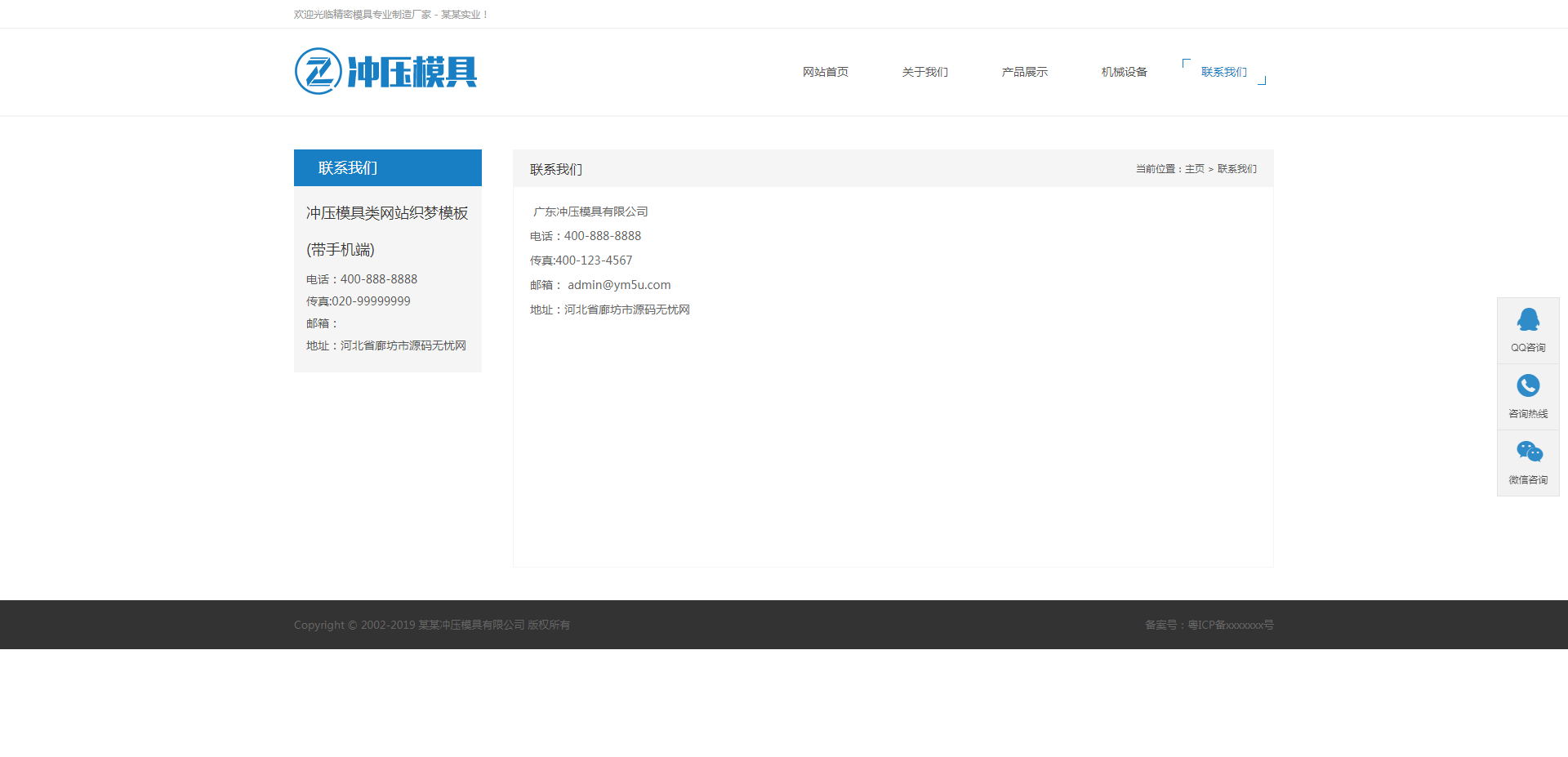Click the circular Z logo icon
Viewport: 1568px width, 757px height.
(x=318, y=71)
